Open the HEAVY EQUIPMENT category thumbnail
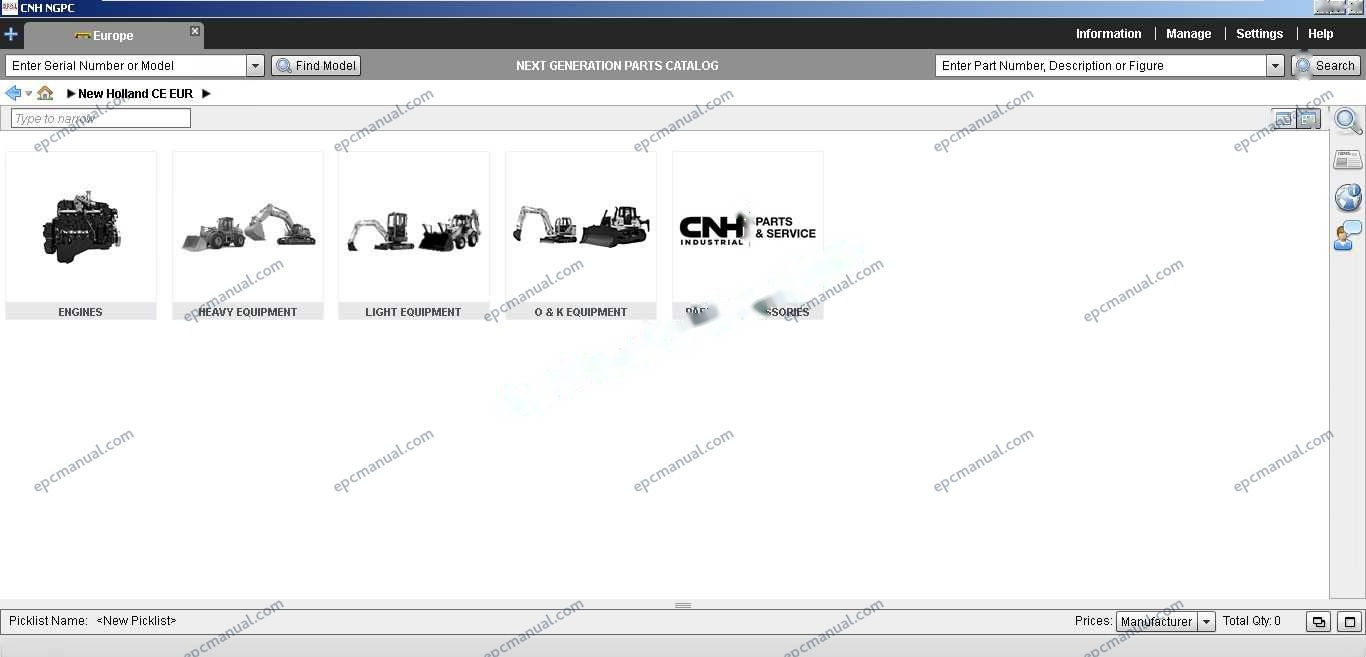Screen dimensions: 1366x657 (248, 227)
